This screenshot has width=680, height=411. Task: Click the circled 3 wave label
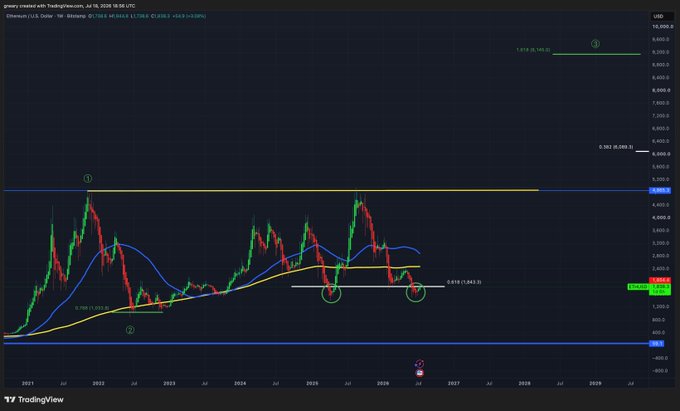(x=595, y=44)
